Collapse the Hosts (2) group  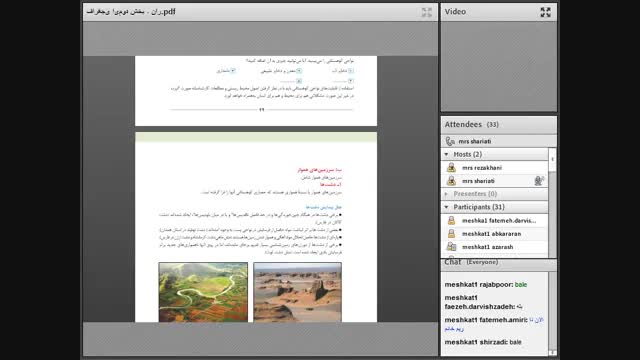[x=446, y=154]
